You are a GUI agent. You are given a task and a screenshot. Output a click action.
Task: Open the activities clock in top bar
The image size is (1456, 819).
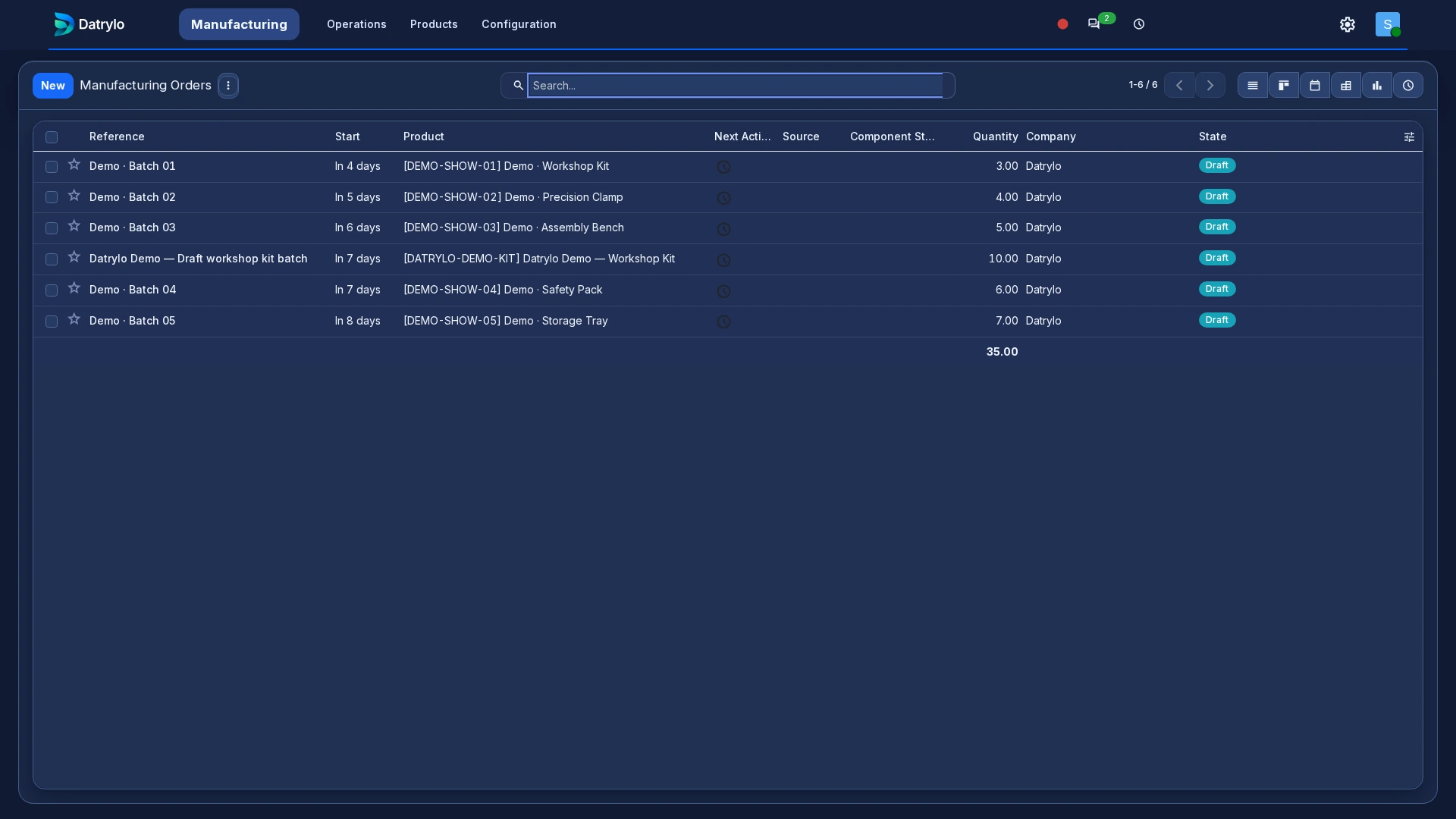(x=1139, y=24)
